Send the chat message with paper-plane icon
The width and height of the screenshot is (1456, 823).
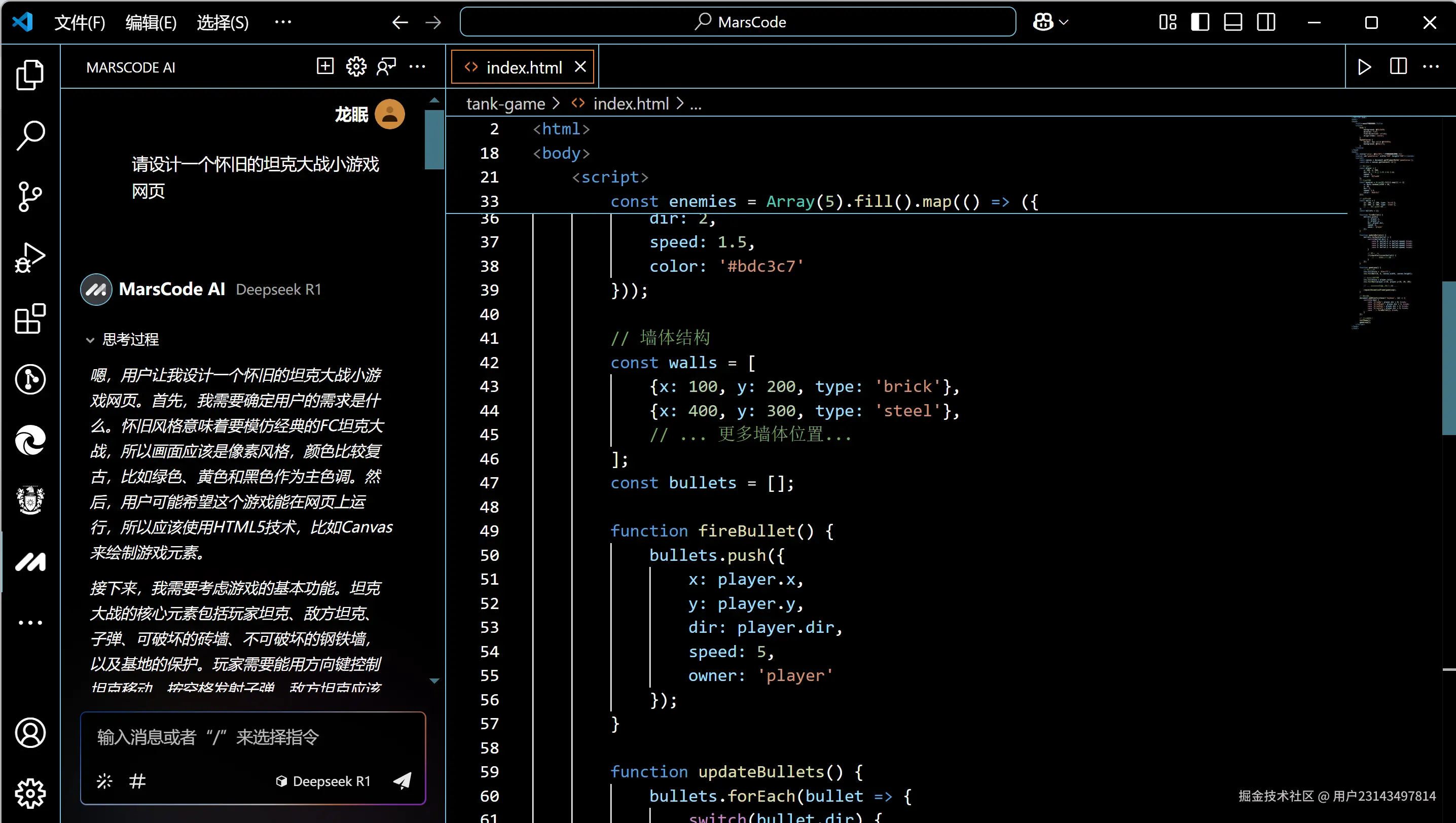pos(403,780)
